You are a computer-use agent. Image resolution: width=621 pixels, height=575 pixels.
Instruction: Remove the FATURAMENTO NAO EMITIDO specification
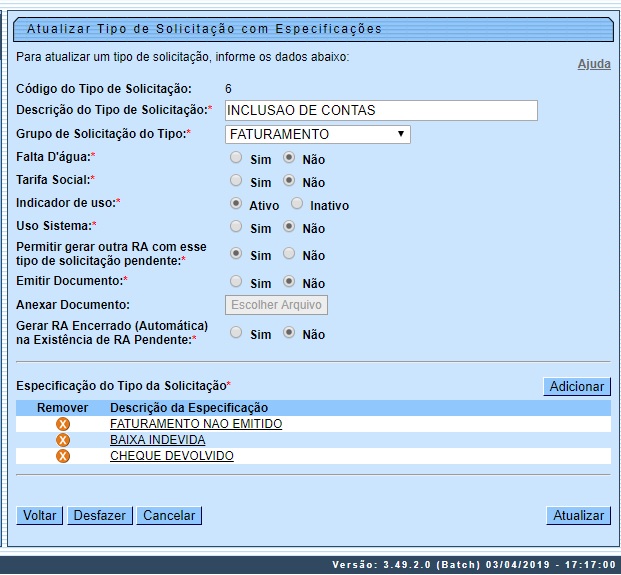click(63, 424)
